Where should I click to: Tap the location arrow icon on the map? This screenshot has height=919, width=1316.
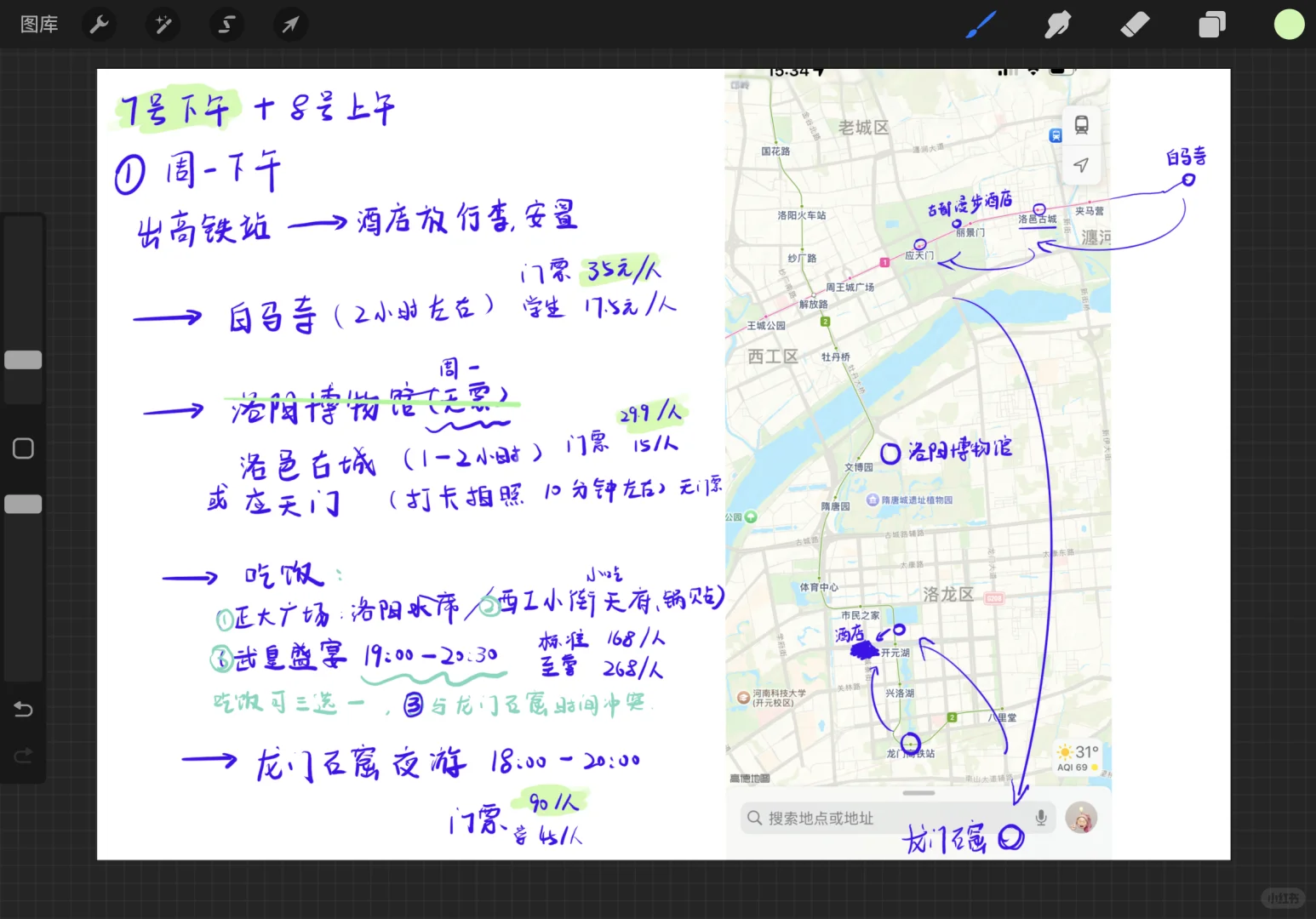1081,165
